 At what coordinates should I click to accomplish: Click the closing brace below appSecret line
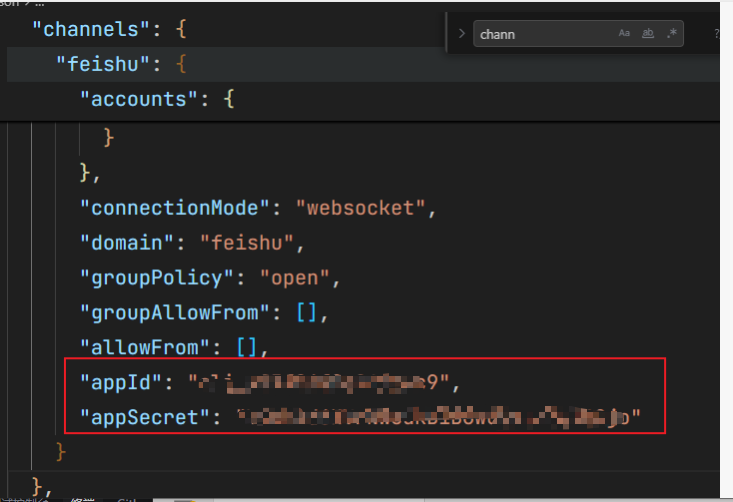[61, 452]
